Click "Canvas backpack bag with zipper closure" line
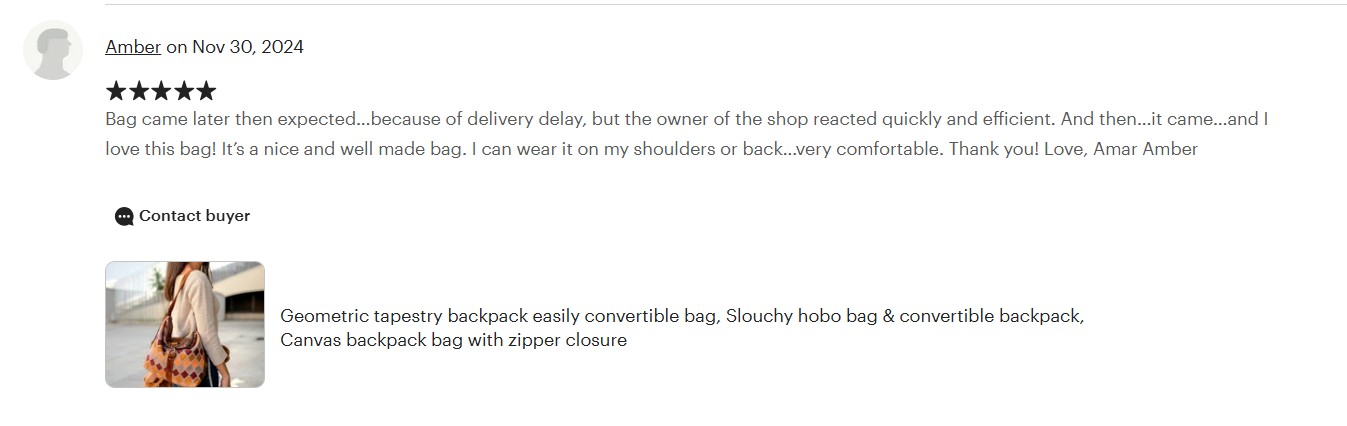This screenshot has height=426, width=1347. point(453,340)
